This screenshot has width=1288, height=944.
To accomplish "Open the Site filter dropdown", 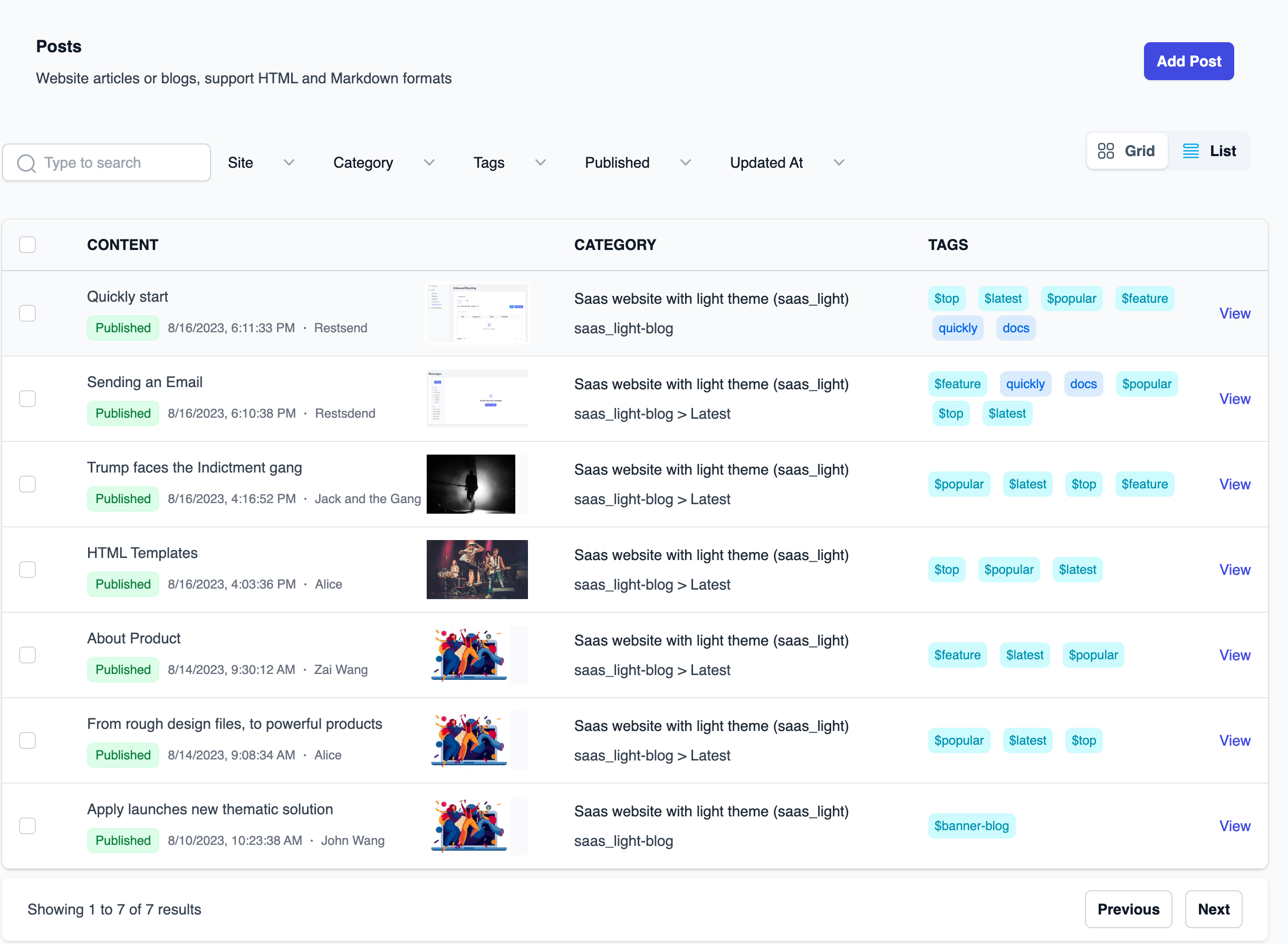I will (261, 163).
